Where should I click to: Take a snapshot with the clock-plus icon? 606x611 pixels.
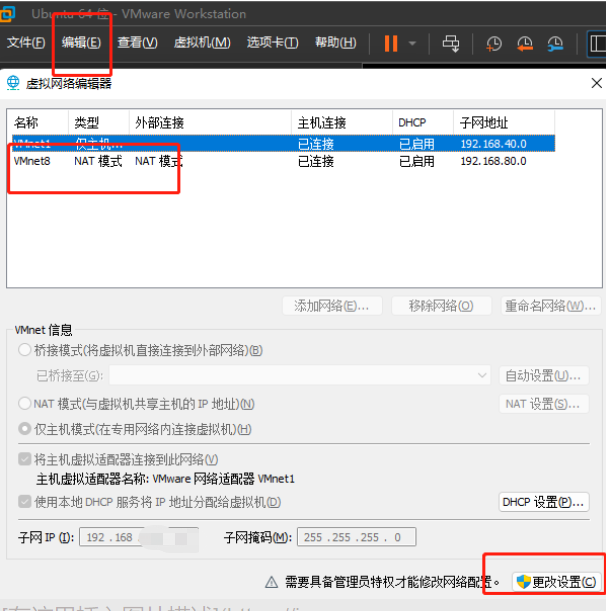point(494,43)
